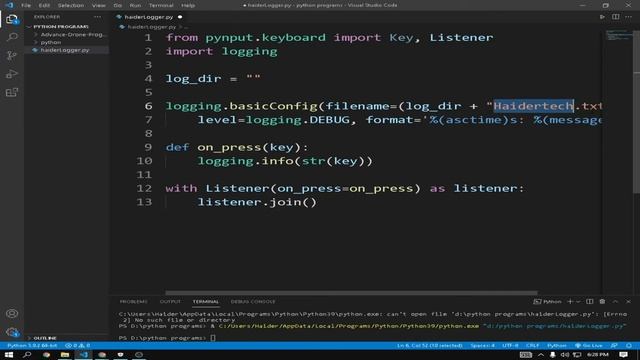
Task: Click the horizontal editor scrollbar
Action: pos(351,292)
